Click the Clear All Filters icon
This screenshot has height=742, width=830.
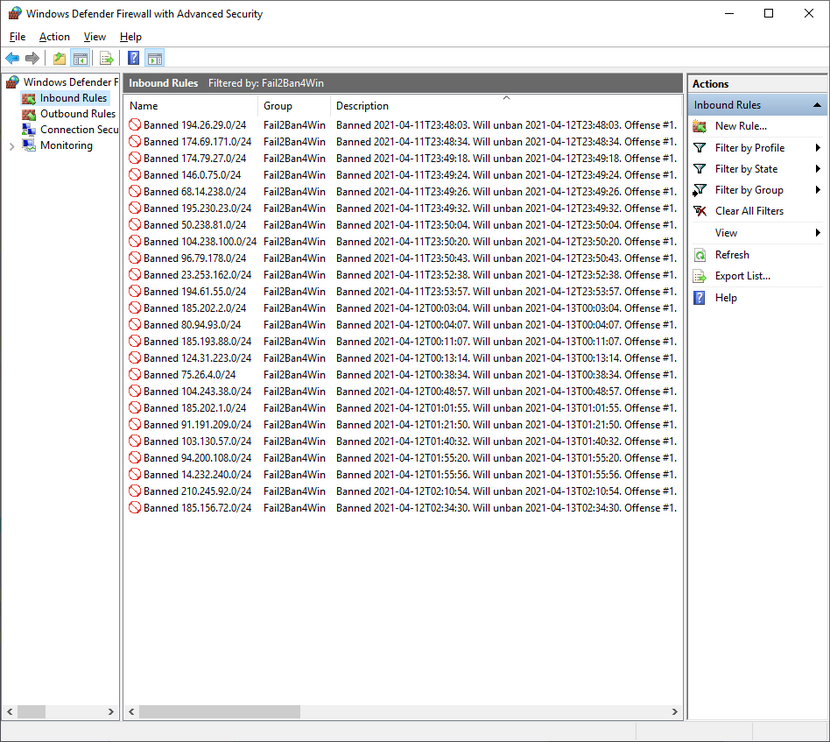tap(700, 211)
